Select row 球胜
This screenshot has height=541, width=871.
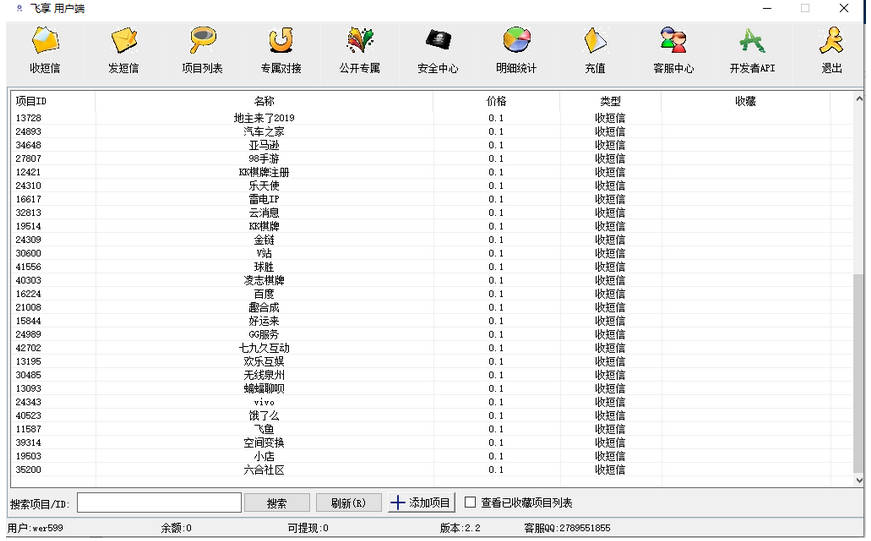pyautogui.click(x=432, y=267)
